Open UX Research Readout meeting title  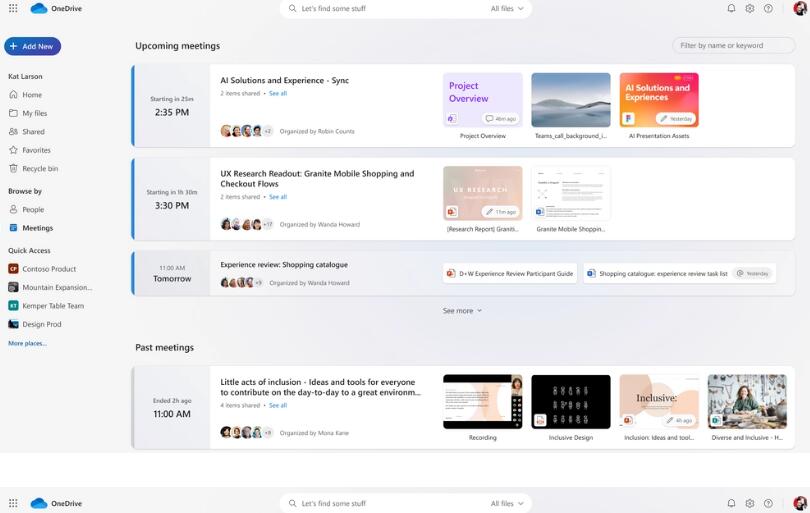click(x=317, y=179)
